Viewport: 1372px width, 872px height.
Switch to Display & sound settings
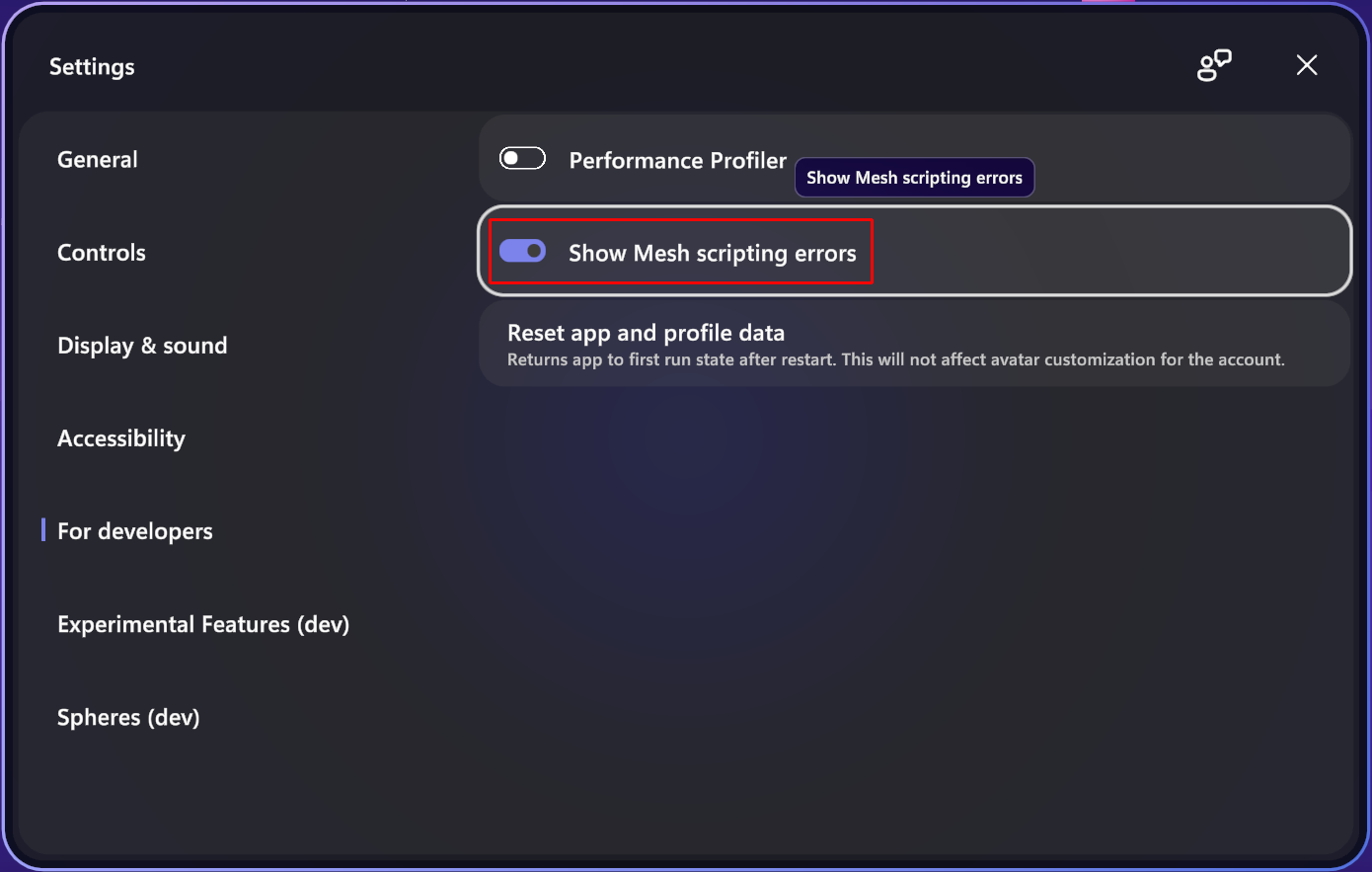coord(142,346)
